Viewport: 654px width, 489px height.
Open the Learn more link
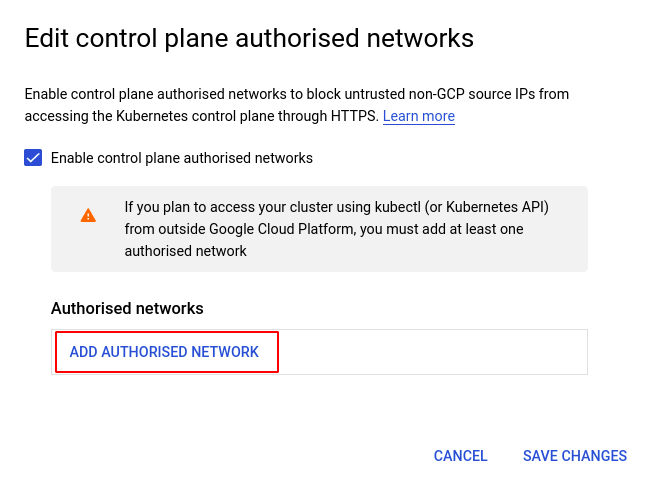coord(418,116)
